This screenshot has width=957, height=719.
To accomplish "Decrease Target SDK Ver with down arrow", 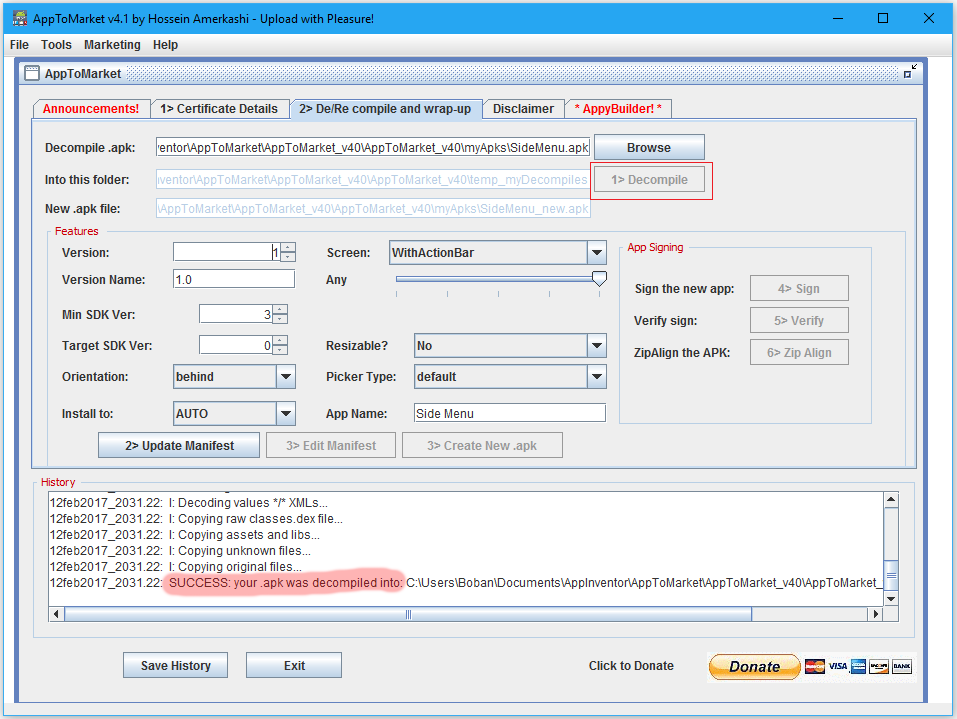I will [x=280, y=350].
